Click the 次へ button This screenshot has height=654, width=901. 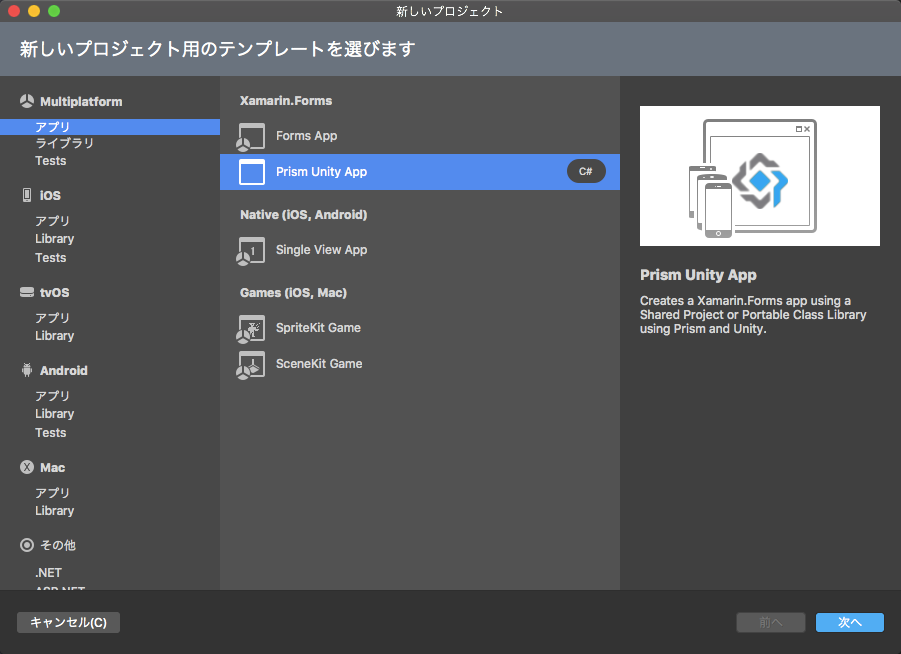(850, 622)
